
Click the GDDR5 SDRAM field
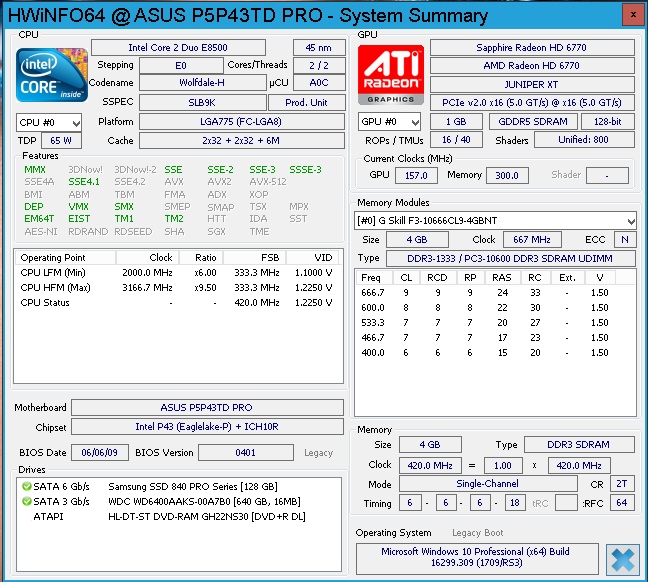[x=533, y=122]
